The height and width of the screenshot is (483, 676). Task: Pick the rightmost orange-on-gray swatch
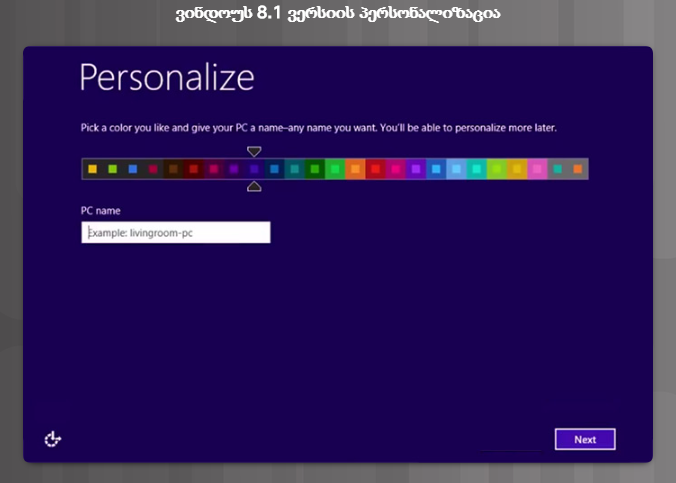[x=578, y=169]
